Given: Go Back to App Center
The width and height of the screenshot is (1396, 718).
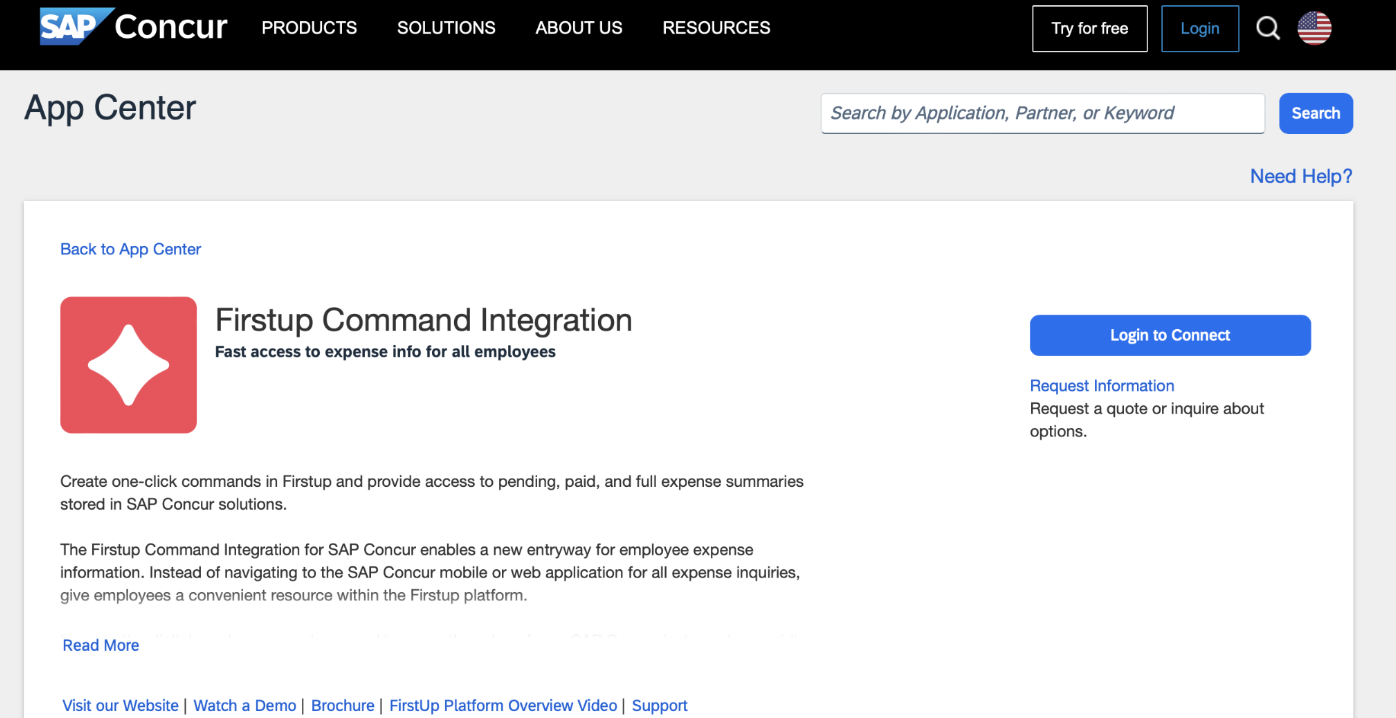Looking at the screenshot, I should 131,249.
